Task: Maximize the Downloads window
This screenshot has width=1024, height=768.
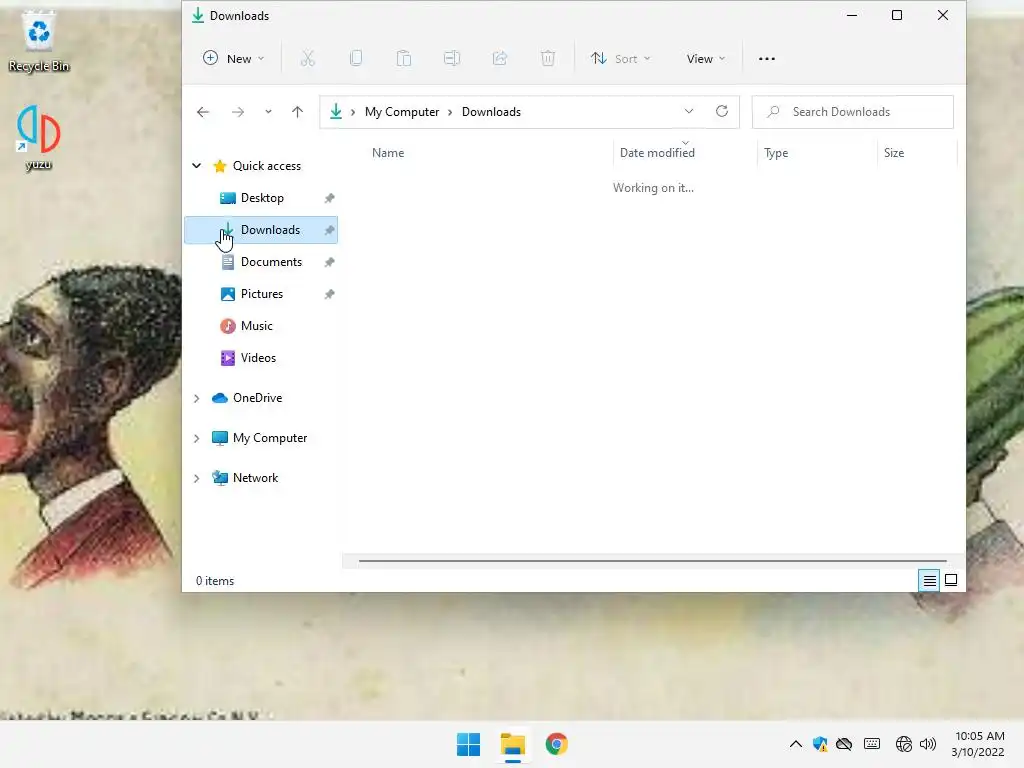Action: click(x=897, y=15)
